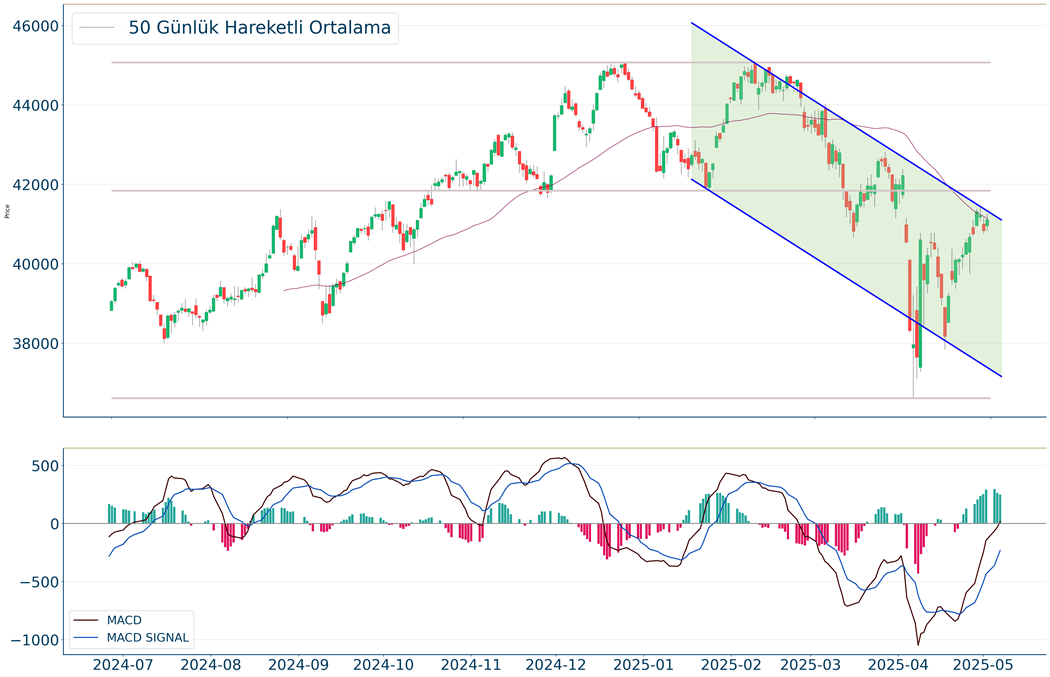Click the 40000 price axis label

[35, 265]
